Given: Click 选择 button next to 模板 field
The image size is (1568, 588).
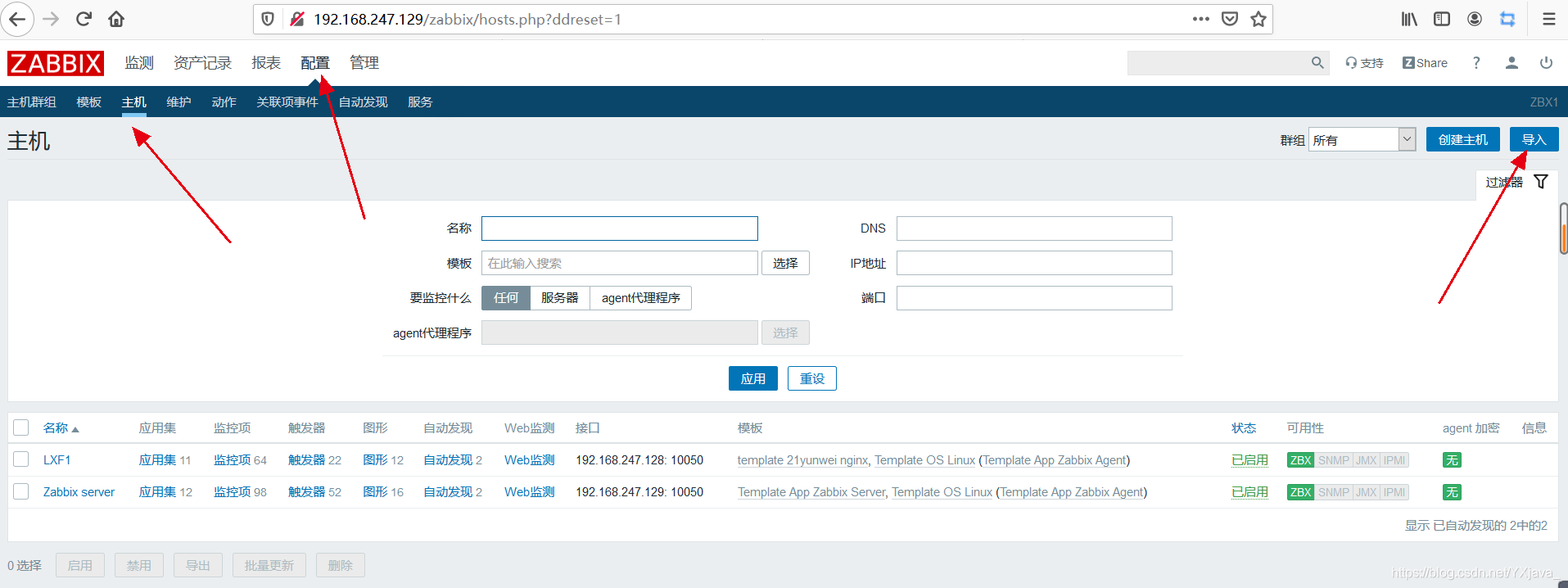Looking at the screenshot, I should [785, 263].
